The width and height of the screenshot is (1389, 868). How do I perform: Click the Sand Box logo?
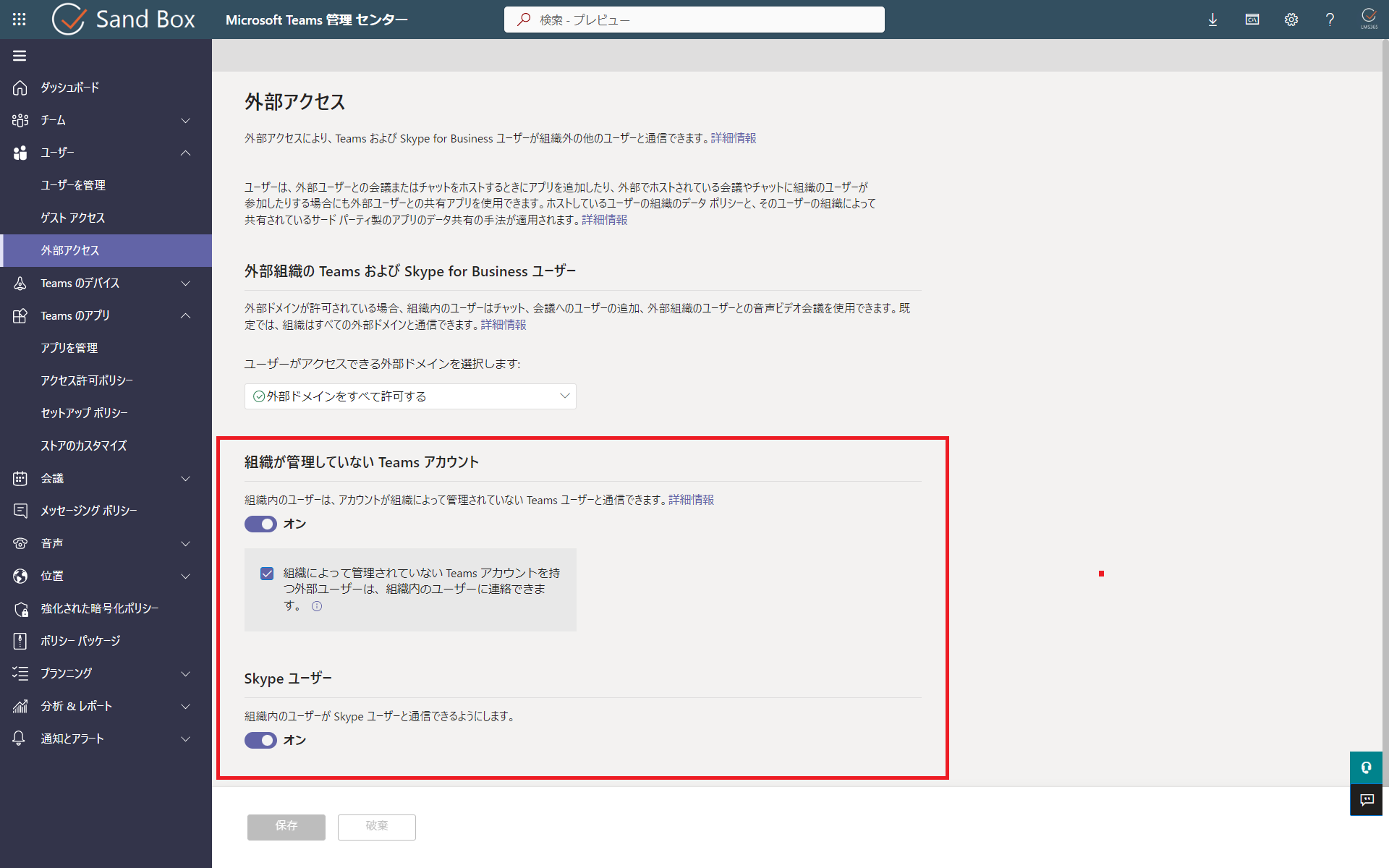[124, 20]
